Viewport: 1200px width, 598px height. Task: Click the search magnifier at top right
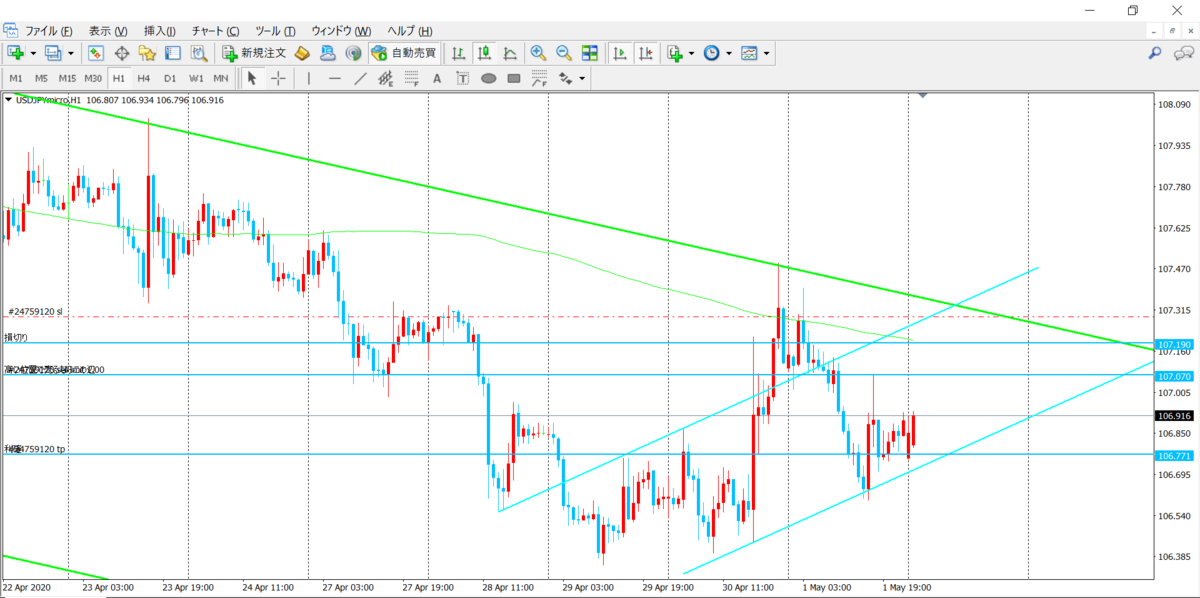pos(1154,53)
